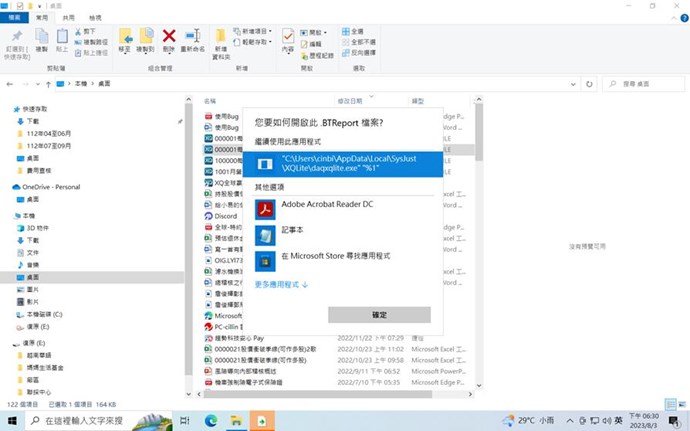Click the 新增資料夾 (New folder) icon
The image size is (690, 431).
coord(221,42)
